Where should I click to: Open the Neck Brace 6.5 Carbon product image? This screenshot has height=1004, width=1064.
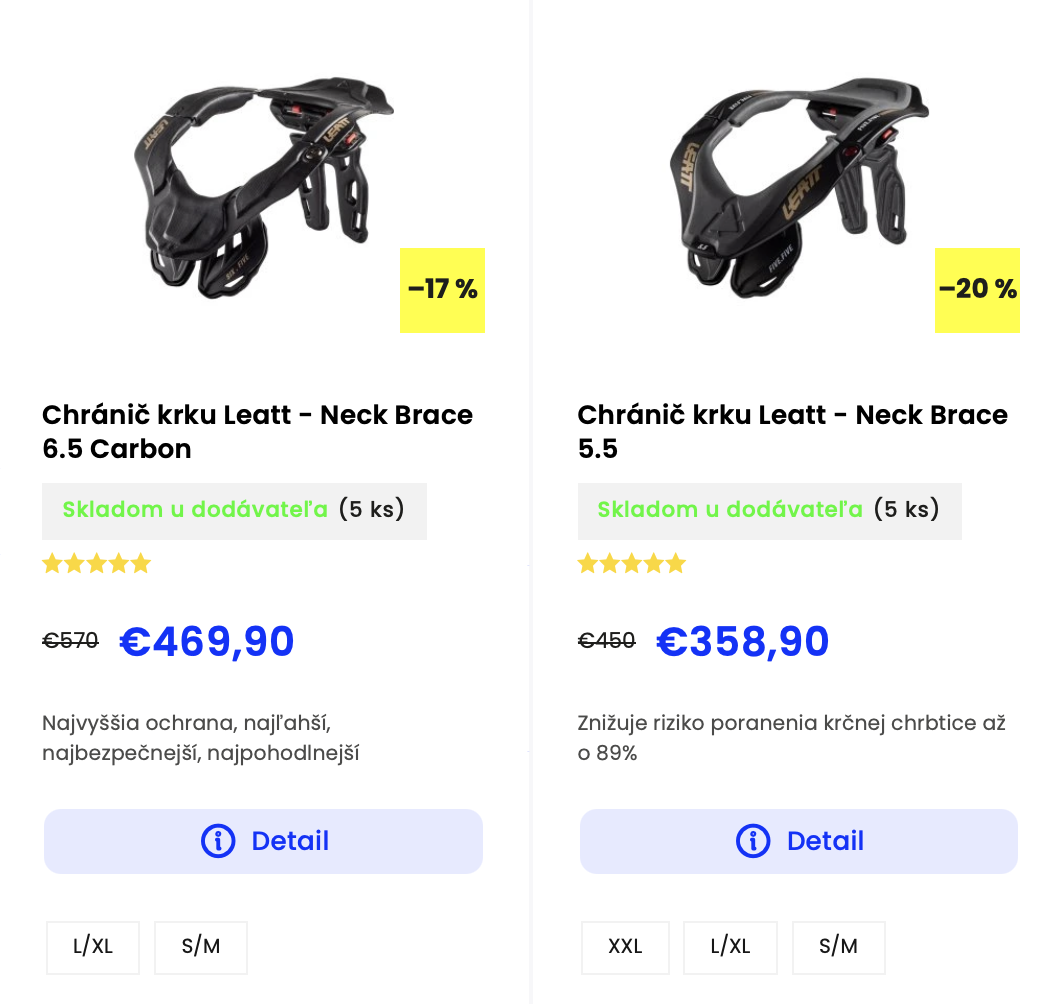coord(263,189)
